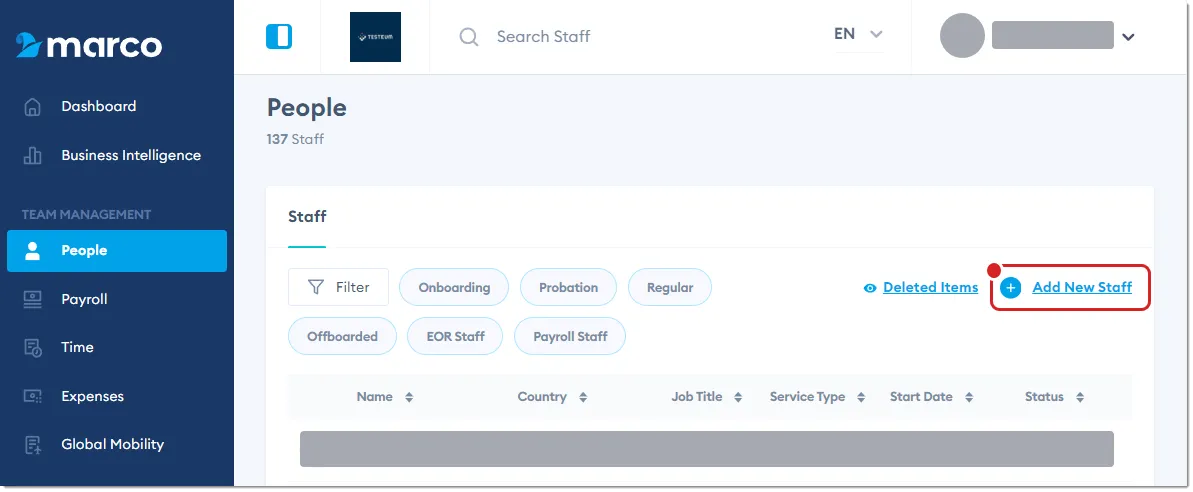Click the eye icon beside Deleted Items
This screenshot has height=492, width=1193.
coord(870,288)
